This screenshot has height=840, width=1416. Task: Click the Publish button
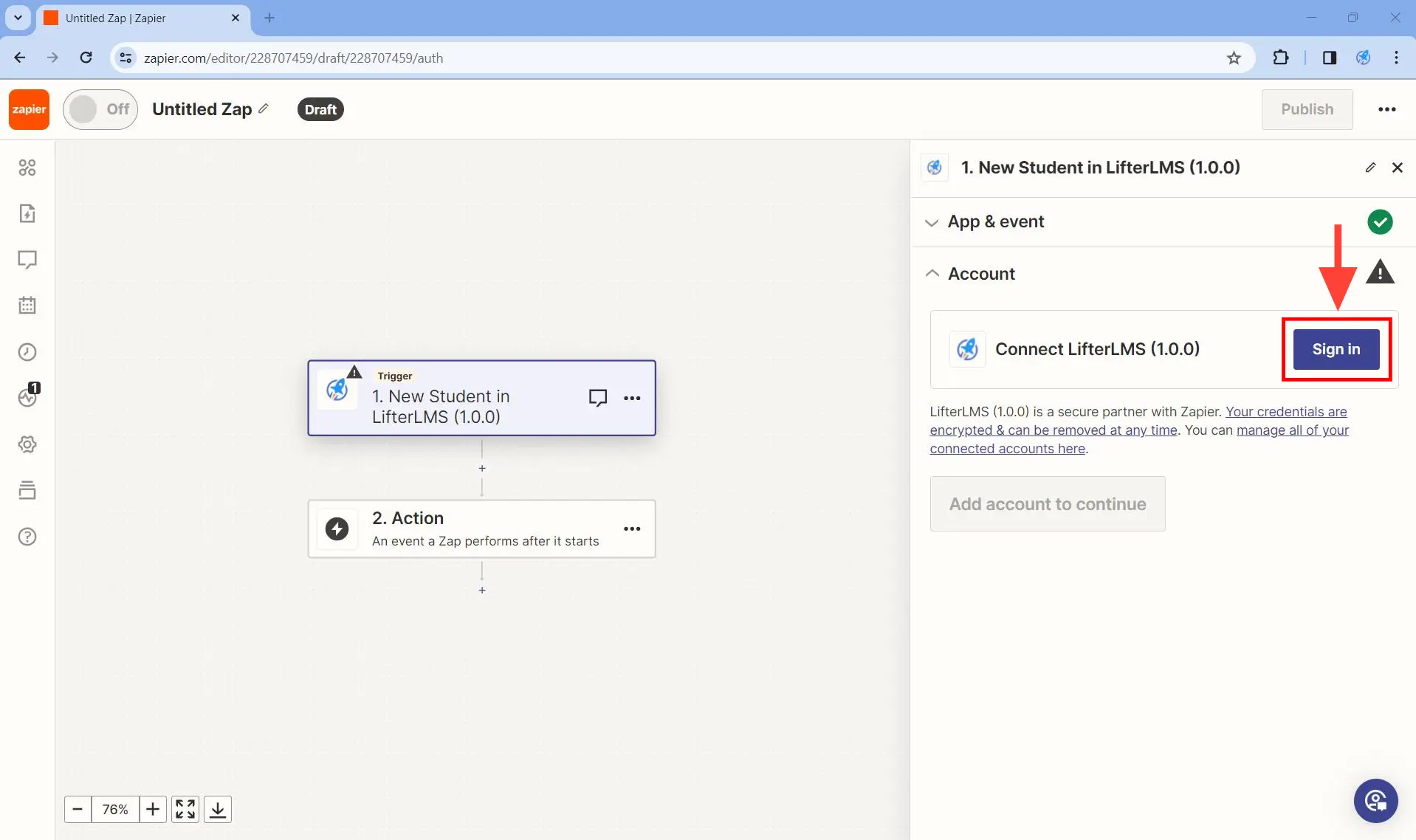(x=1307, y=109)
